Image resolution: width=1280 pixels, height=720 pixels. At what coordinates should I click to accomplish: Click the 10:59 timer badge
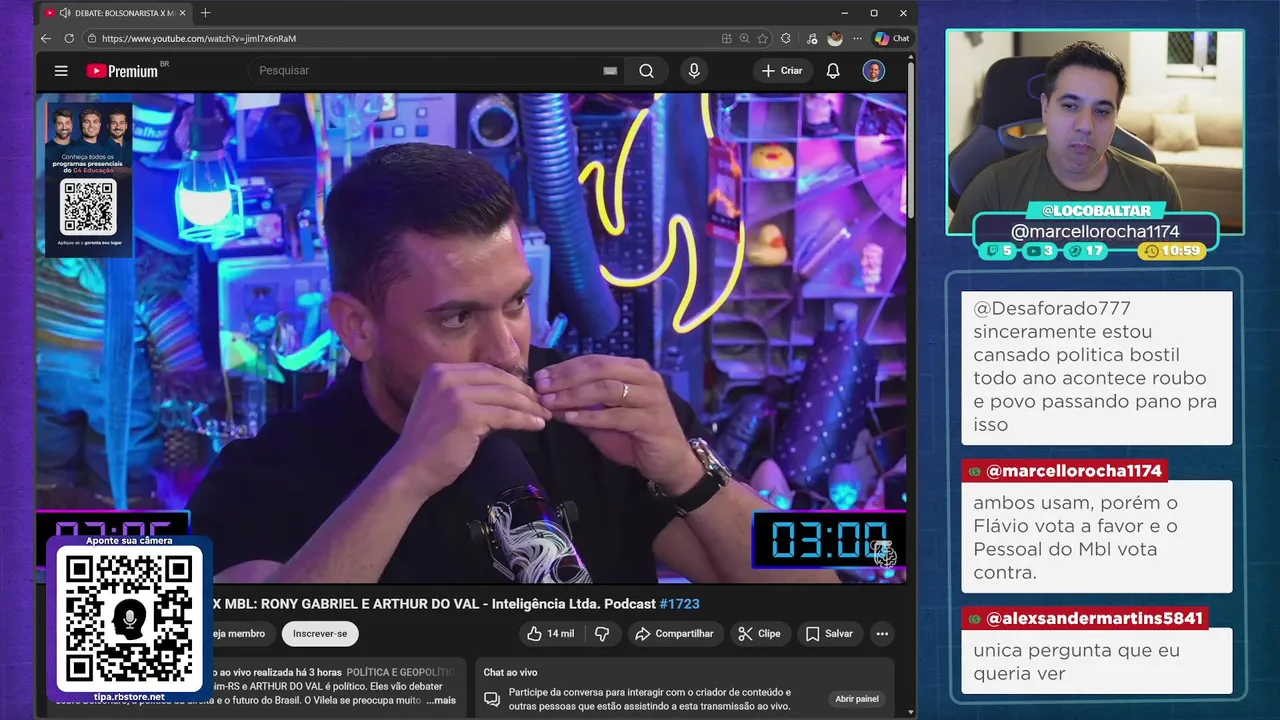[x=1173, y=251]
